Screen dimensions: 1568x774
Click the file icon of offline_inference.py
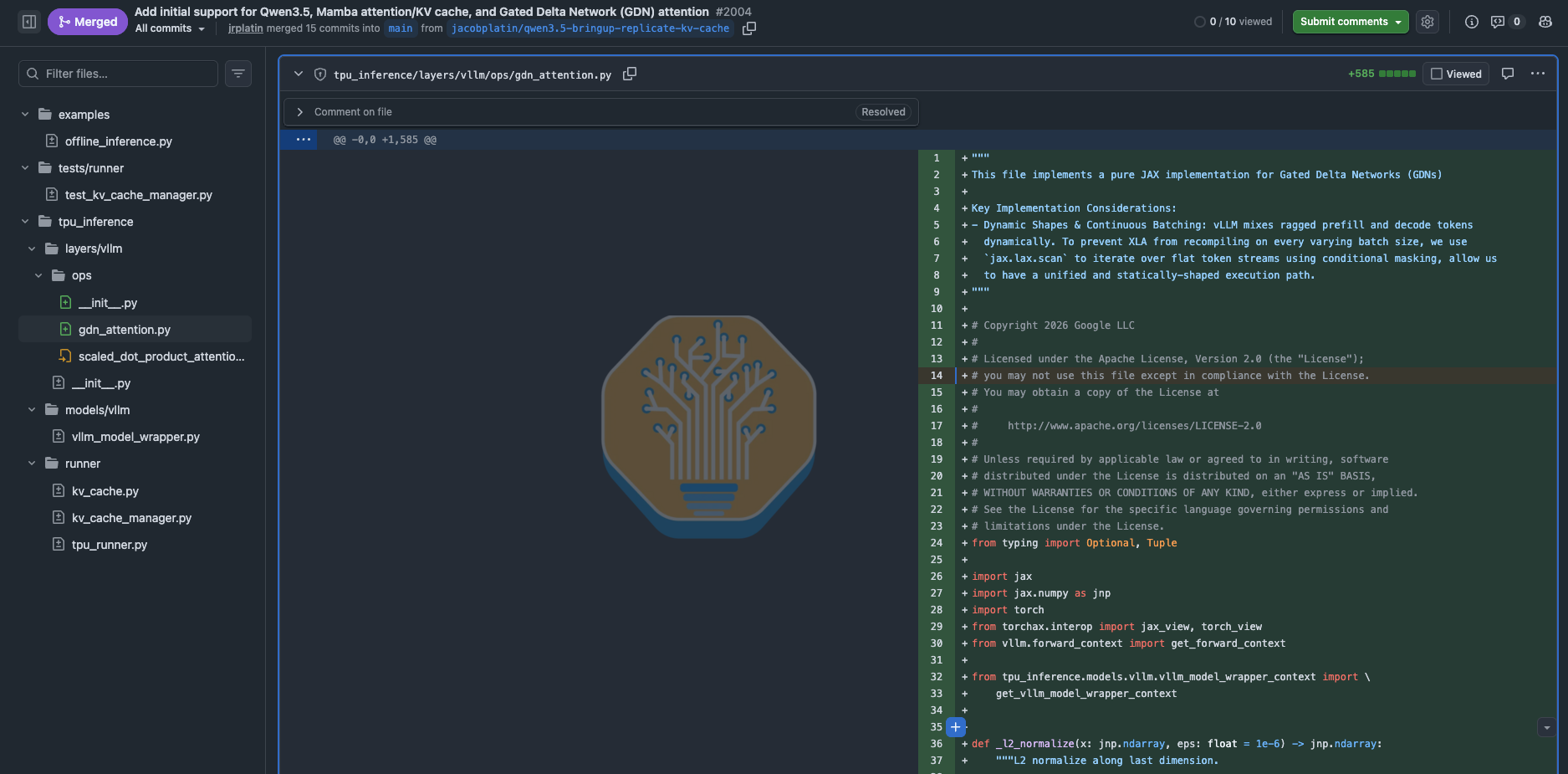click(52, 141)
